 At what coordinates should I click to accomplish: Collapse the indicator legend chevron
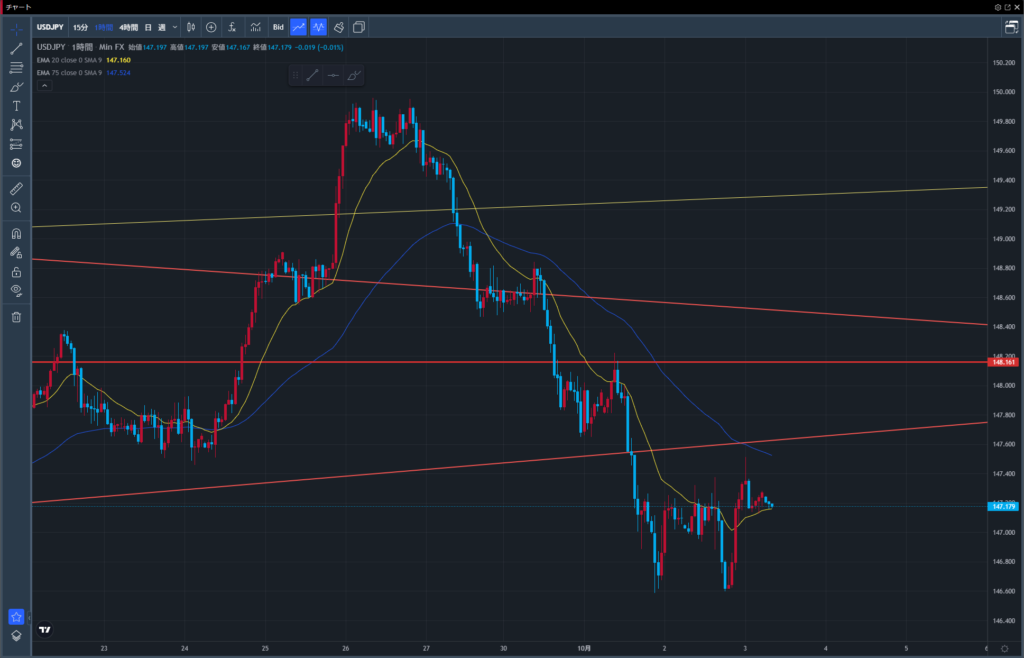[x=44, y=87]
